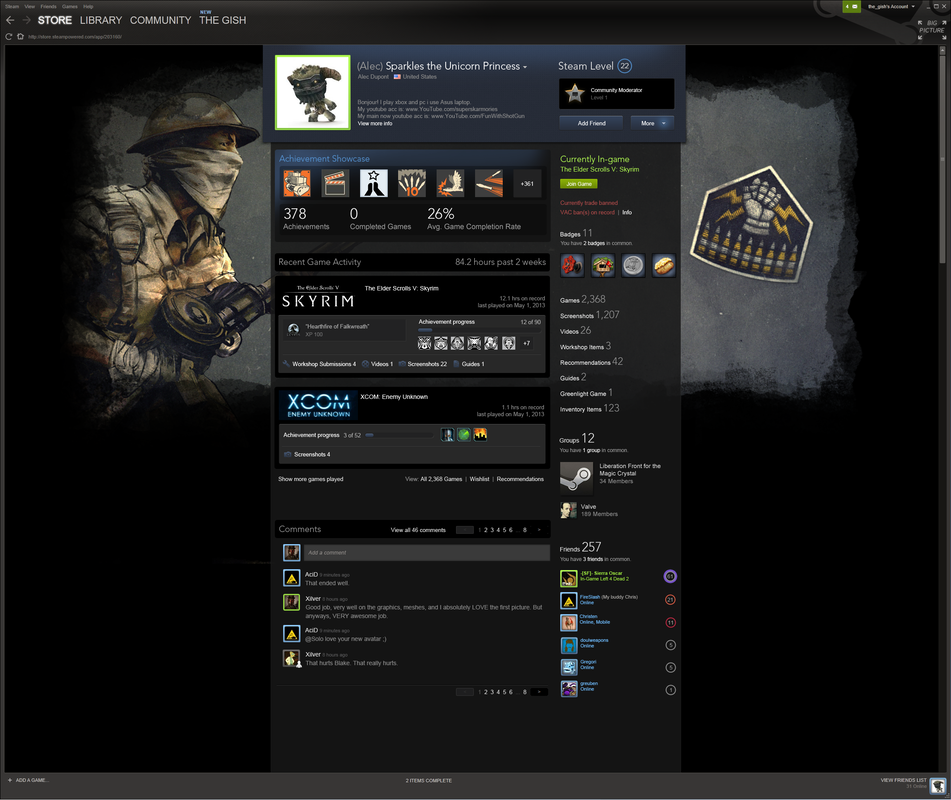Open the More dropdown on profile
Screen dimensions: 951x800
click(652, 123)
